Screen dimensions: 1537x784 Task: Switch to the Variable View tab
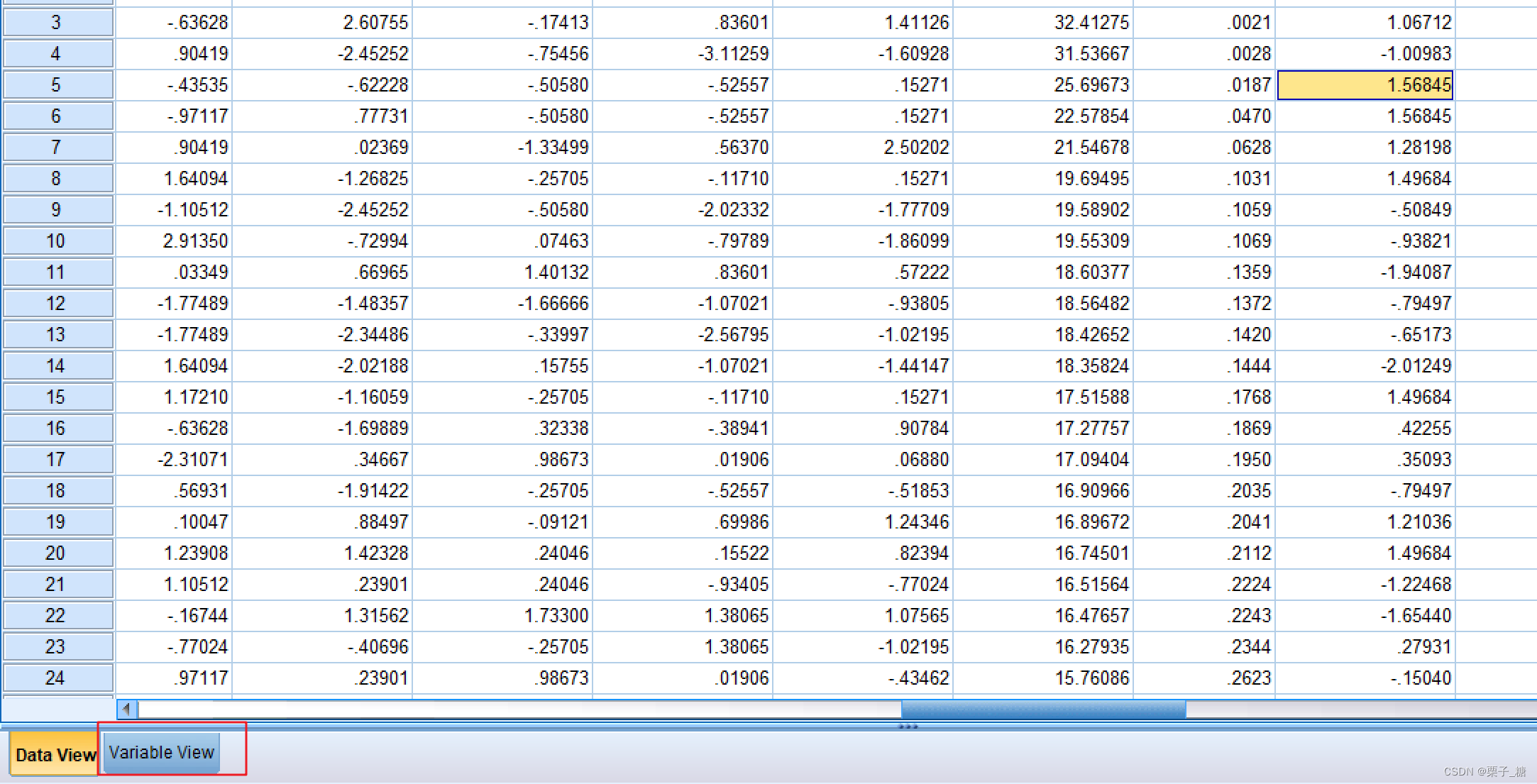click(162, 753)
